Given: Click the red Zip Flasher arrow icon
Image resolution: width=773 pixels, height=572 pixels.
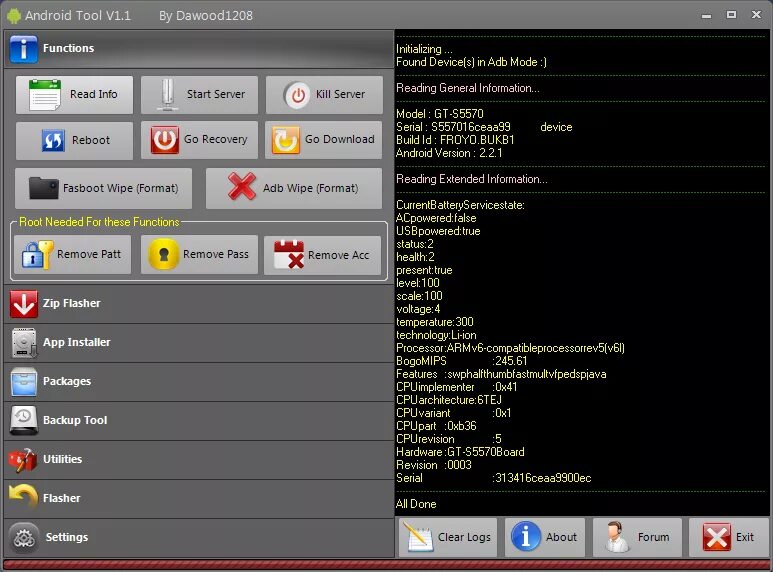Looking at the screenshot, I should (23, 303).
